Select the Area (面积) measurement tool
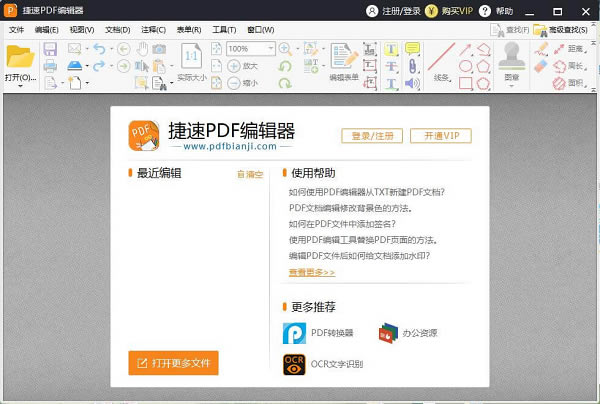The width and height of the screenshot is (600, 404). pyautogui.click(x=570, y=83)
